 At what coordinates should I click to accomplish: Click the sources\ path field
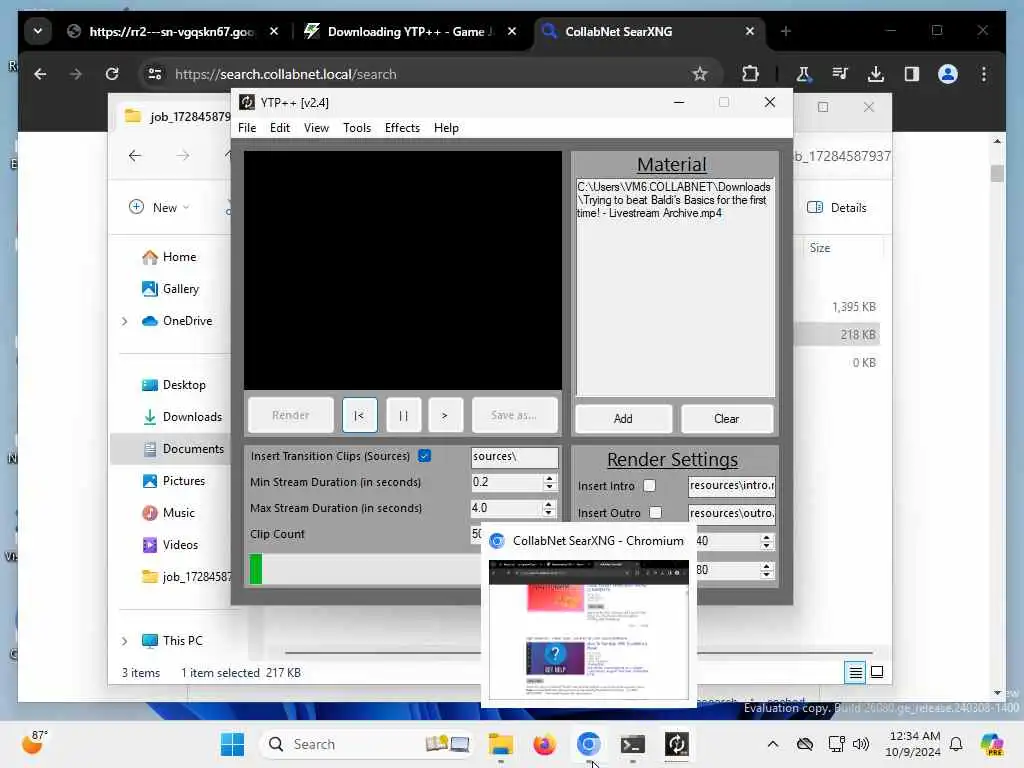pyautogui.click(x=515, y=456)
